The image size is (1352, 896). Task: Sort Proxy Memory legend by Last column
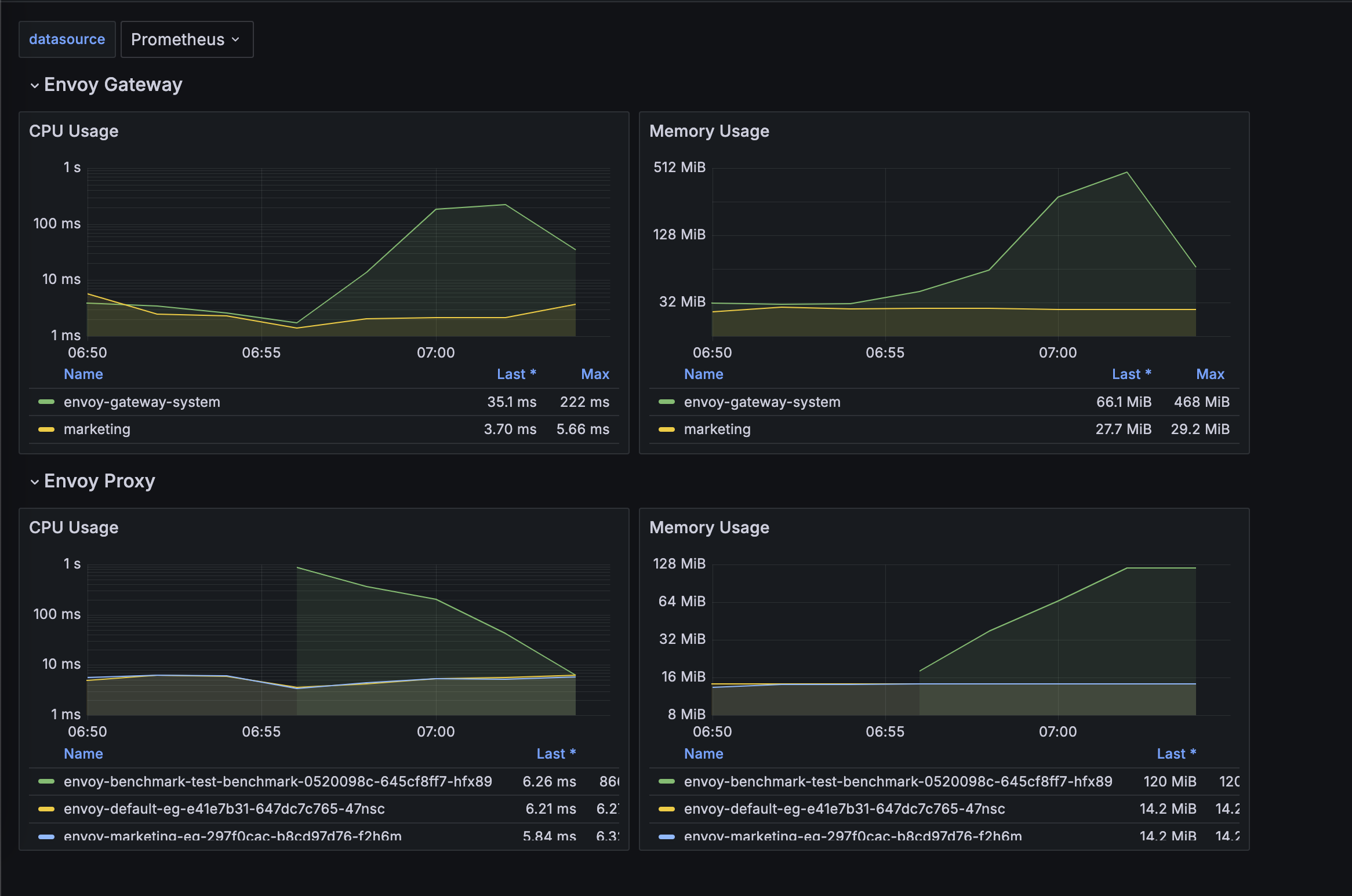click(x=1176, y=754)
